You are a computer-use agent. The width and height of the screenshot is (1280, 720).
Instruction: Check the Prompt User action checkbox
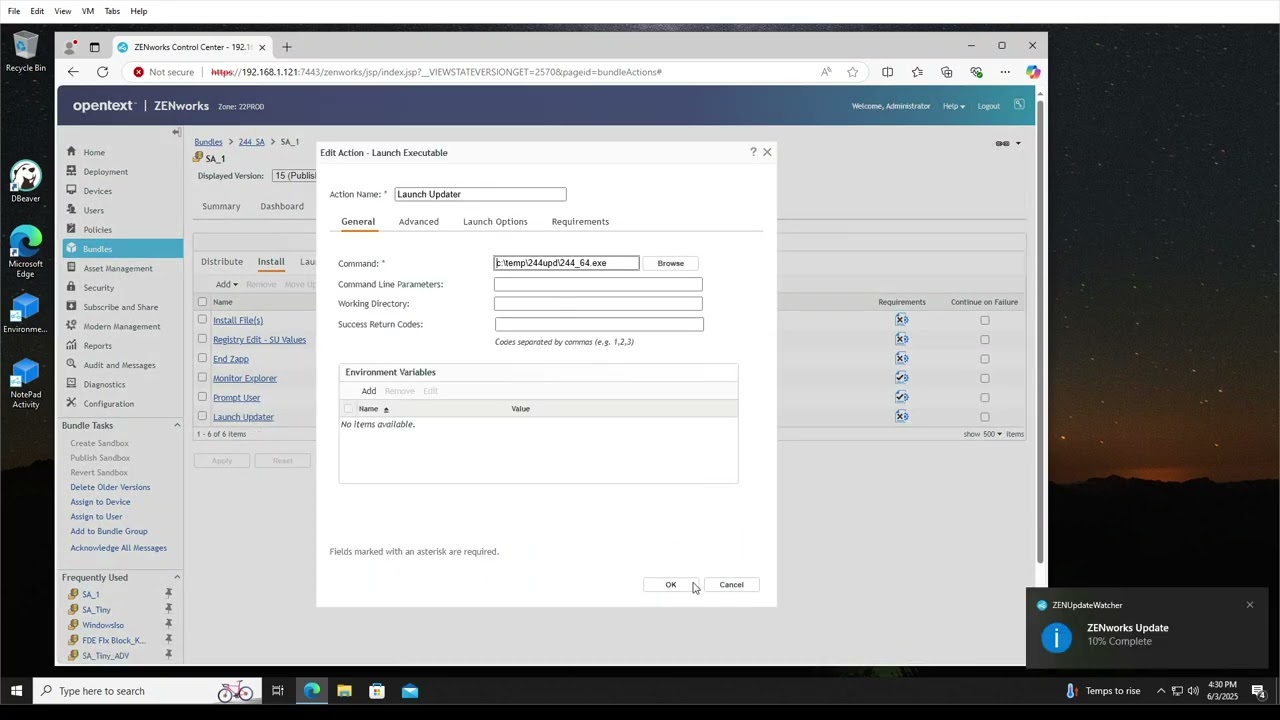[202, 397]
